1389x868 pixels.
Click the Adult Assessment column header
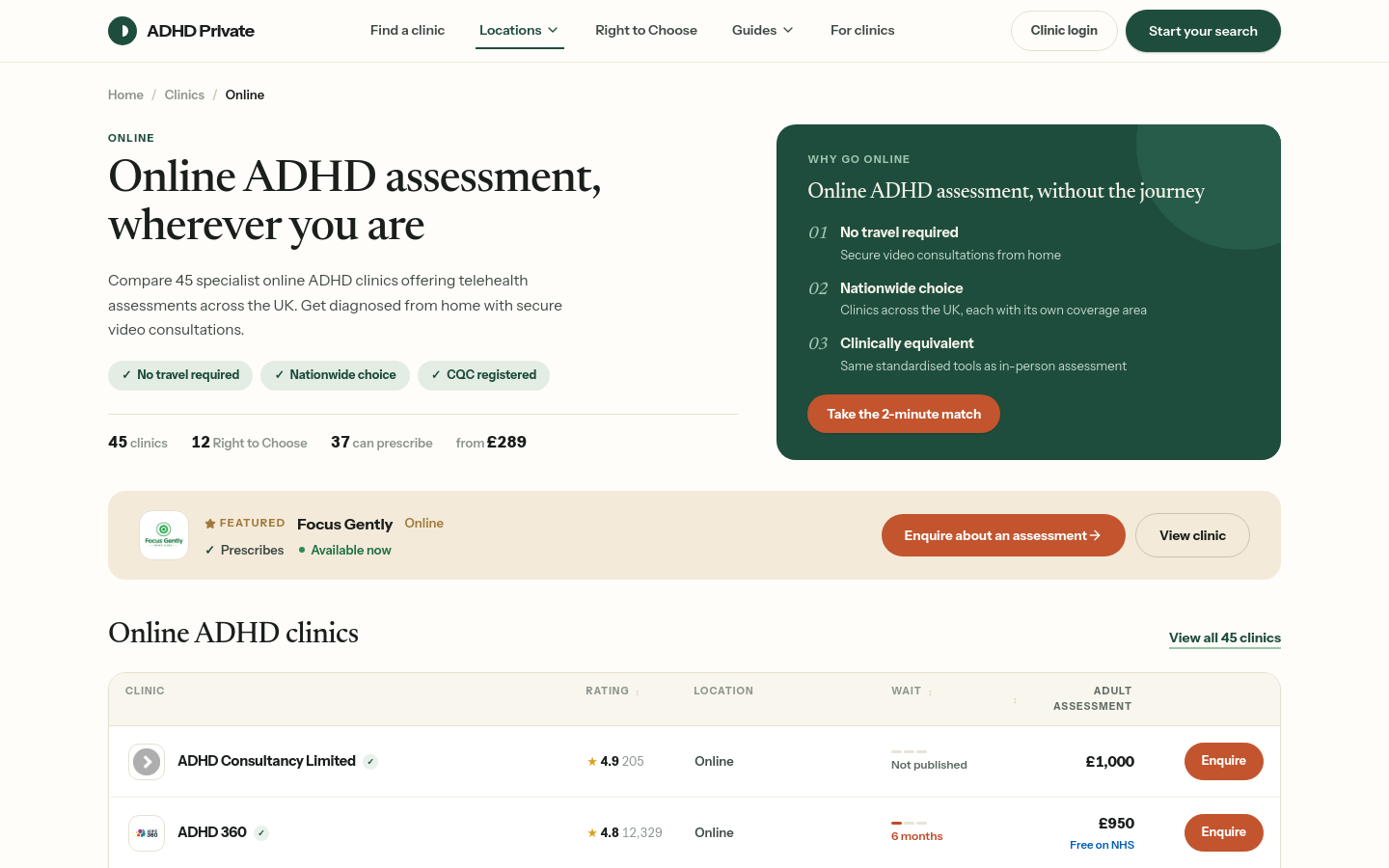click(1093, 699)
